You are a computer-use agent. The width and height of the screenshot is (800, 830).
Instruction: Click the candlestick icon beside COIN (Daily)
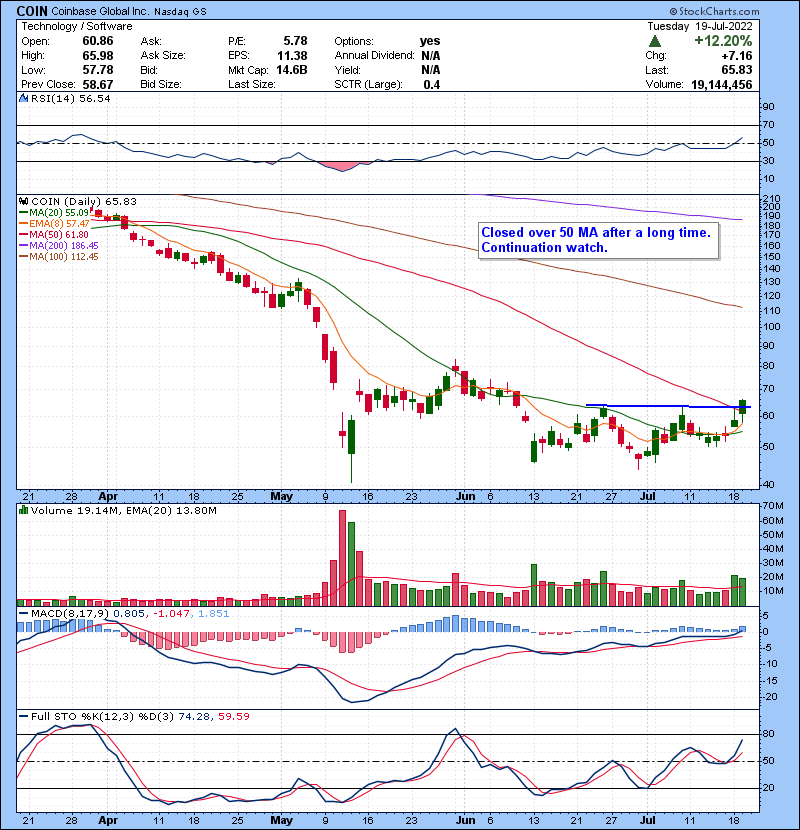(24, 201)
